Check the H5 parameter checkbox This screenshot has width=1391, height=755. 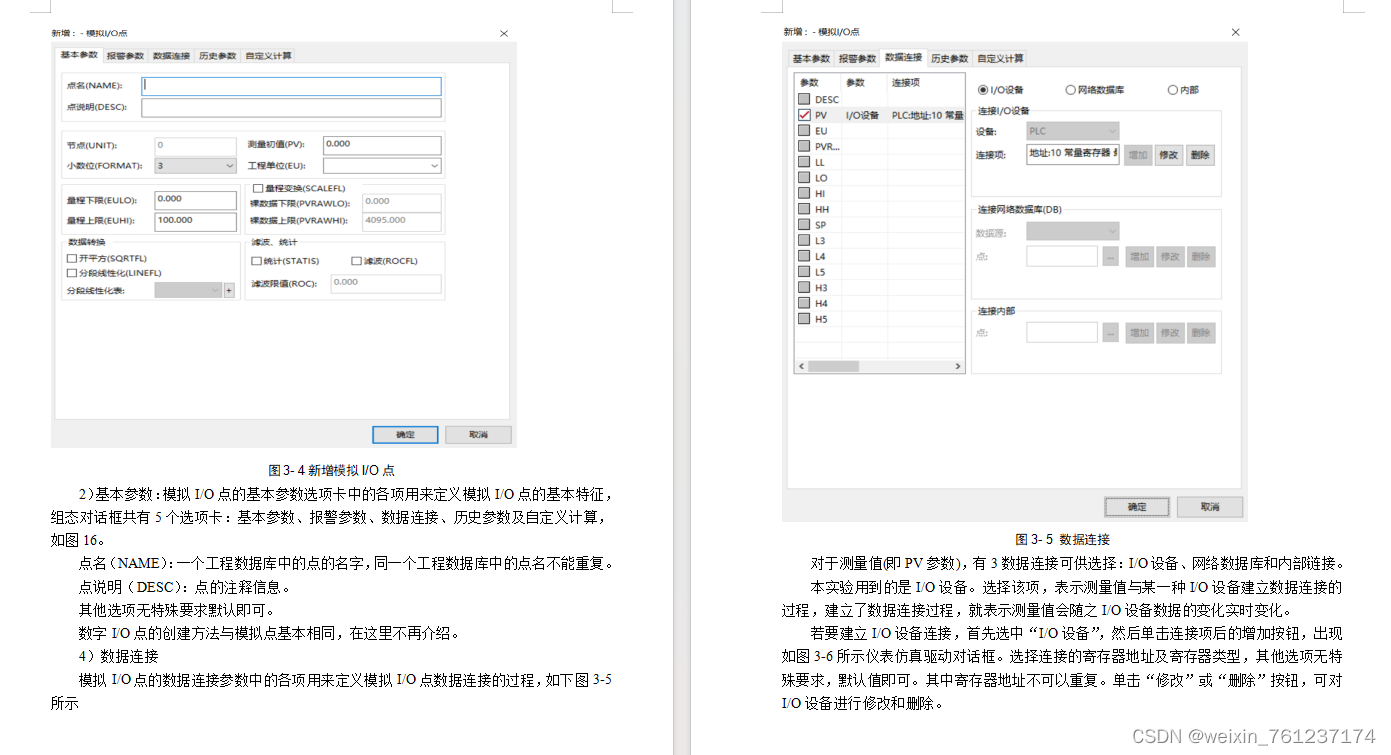[804, 319]
